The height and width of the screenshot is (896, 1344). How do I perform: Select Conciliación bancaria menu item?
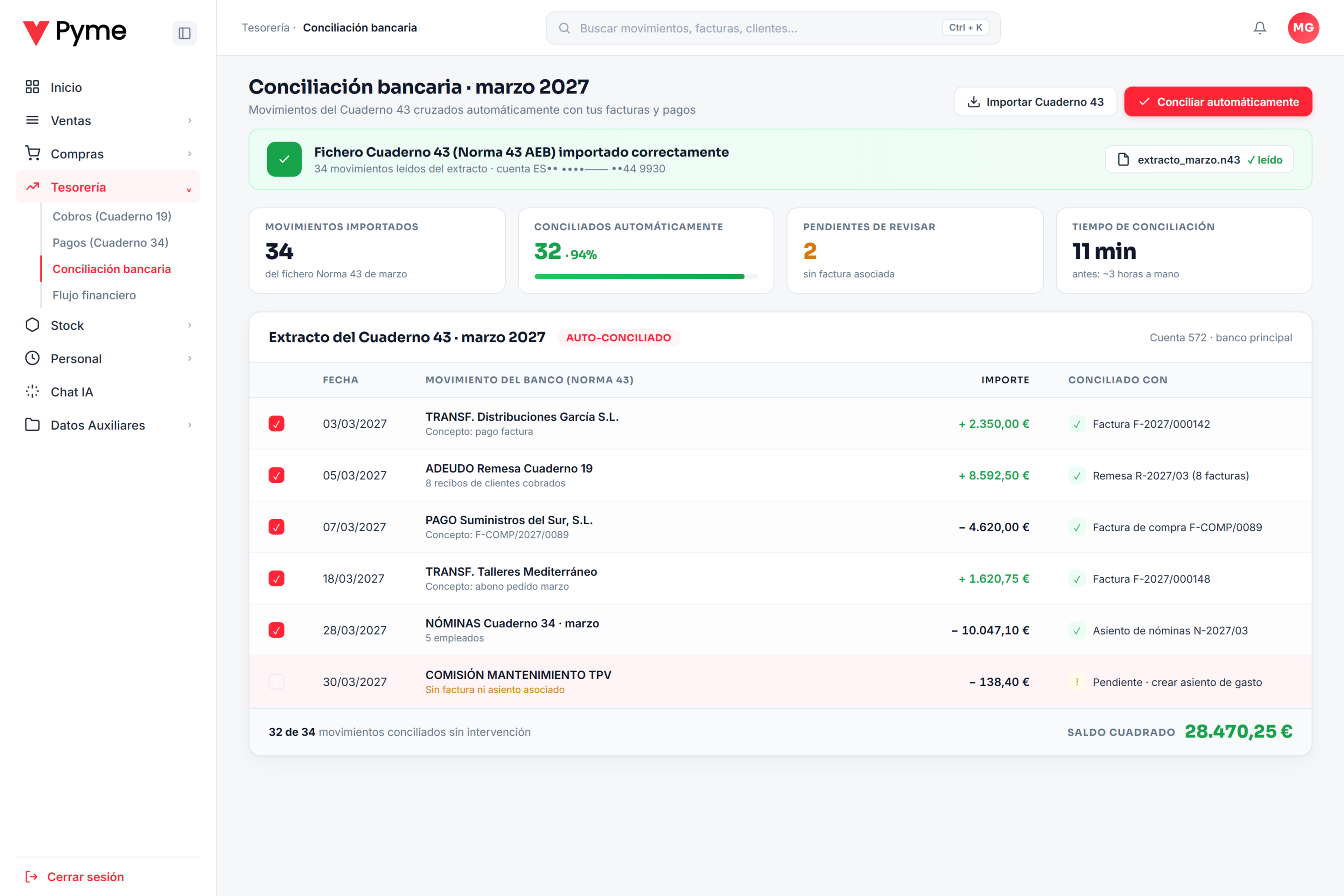[112, 269]
